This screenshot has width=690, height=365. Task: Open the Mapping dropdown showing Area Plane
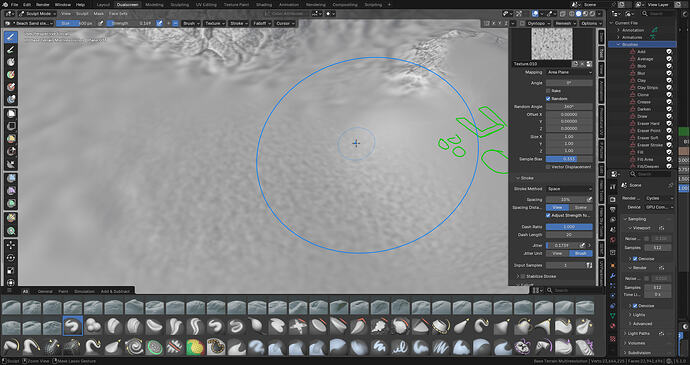pos(569,72)
